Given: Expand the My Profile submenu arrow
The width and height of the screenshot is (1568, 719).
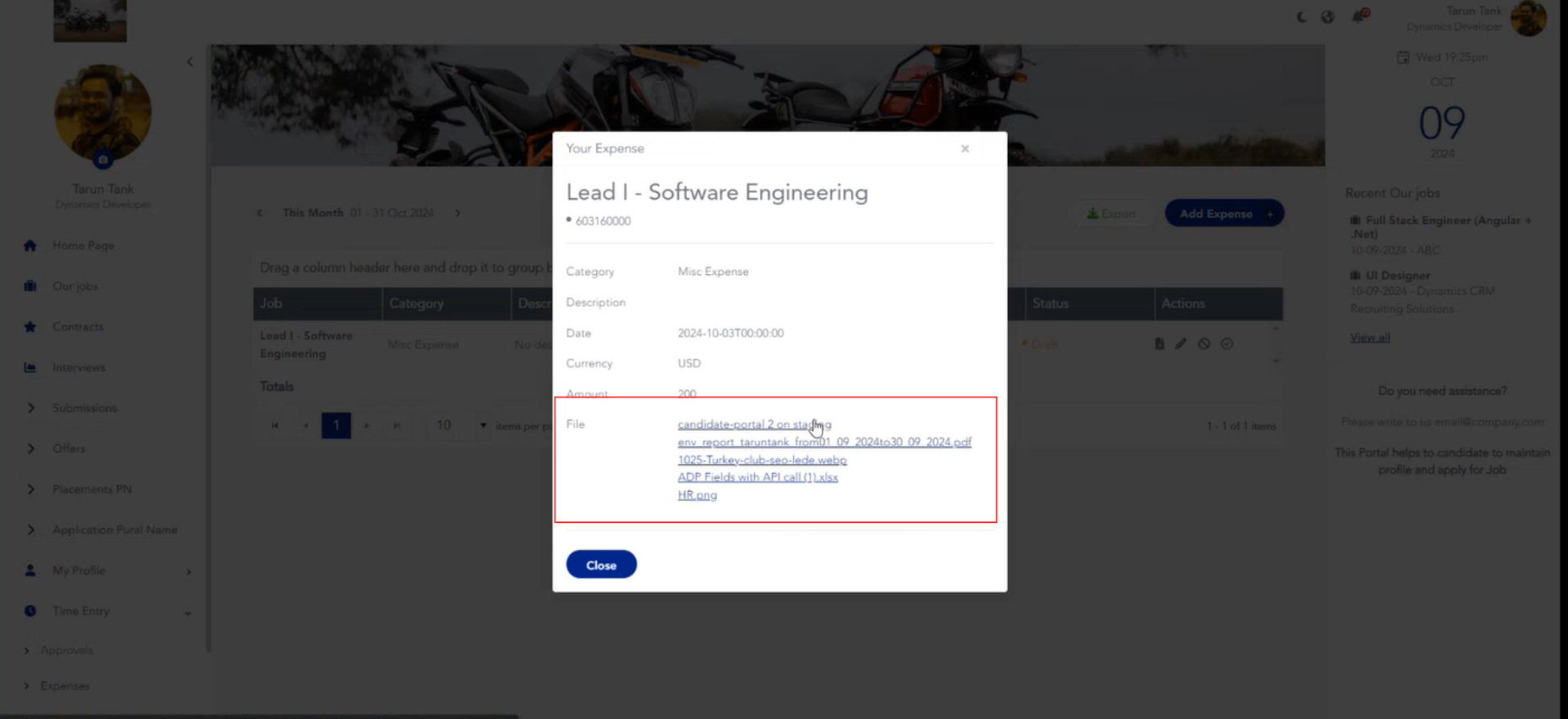Looking at the screenshot, I should coord(189,571).
